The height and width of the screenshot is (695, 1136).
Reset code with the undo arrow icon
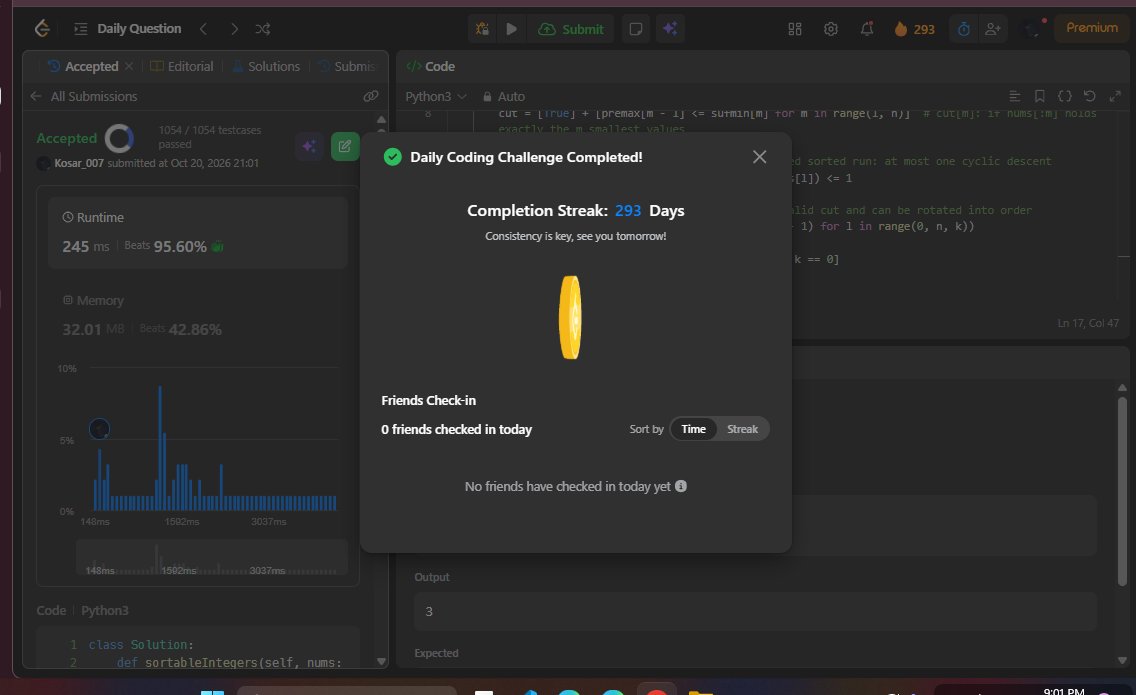pyautogui.click(x=1090, y=96)
